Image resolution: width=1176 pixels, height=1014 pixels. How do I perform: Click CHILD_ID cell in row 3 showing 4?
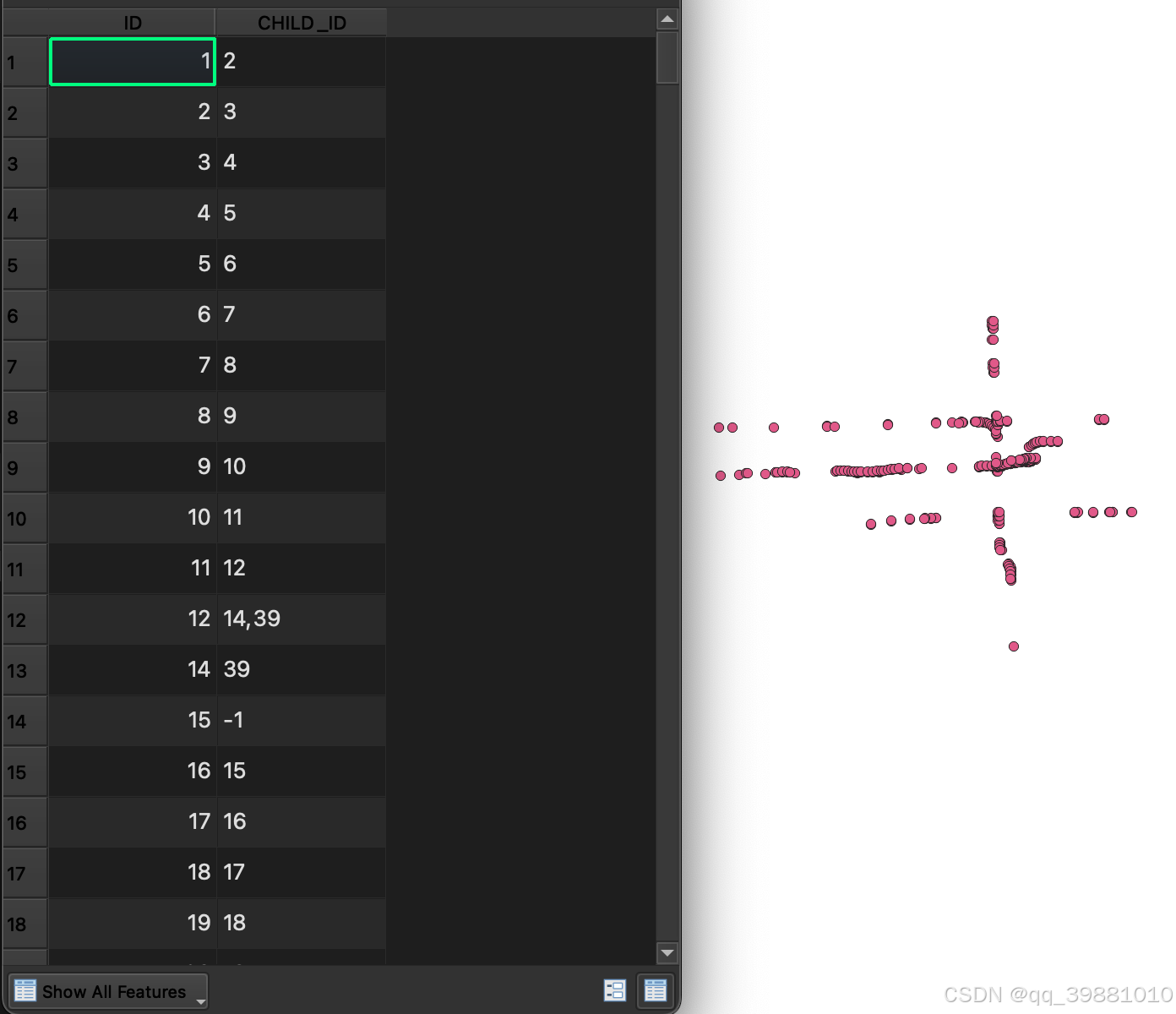click(302, 163)
